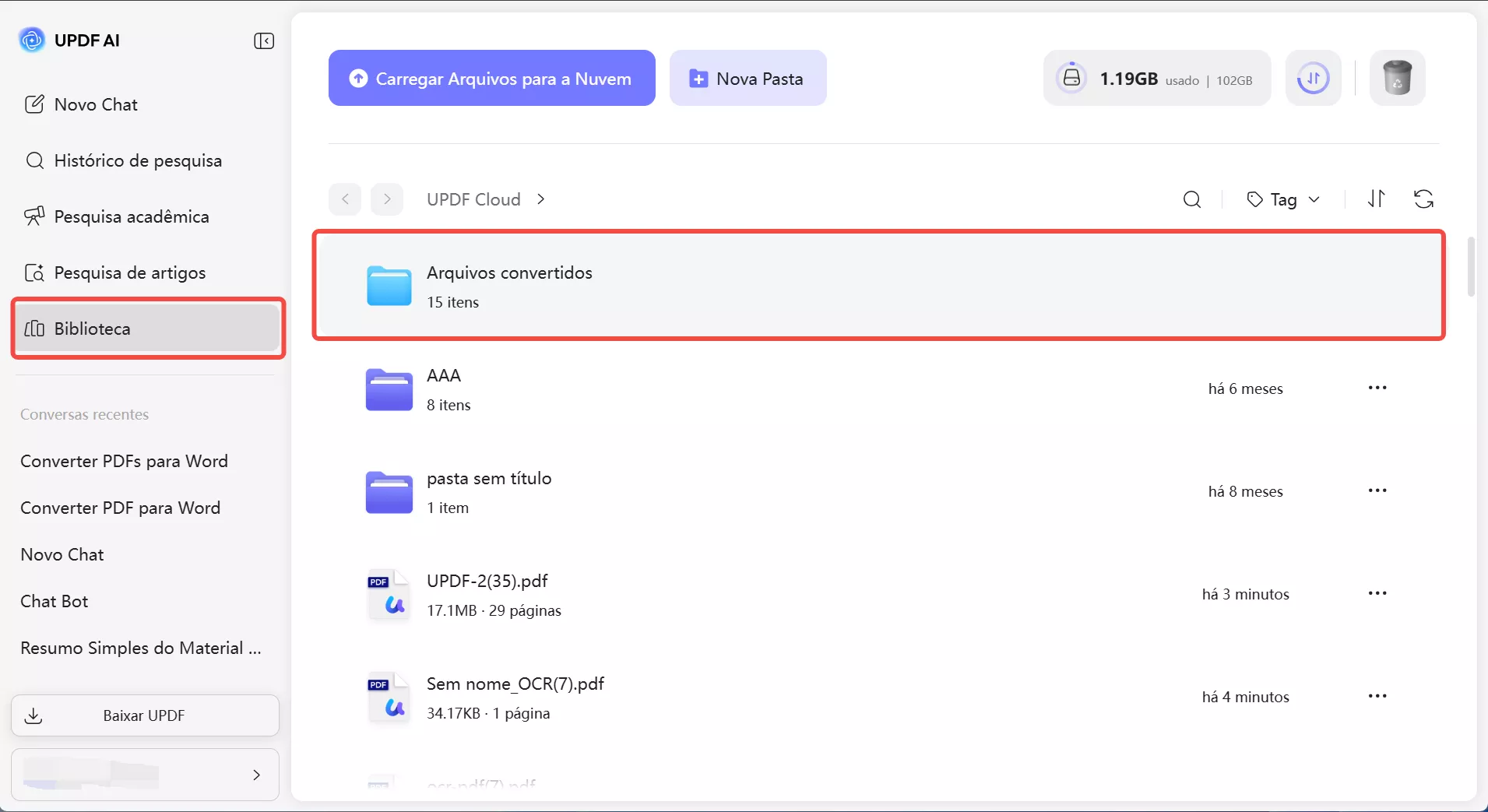Image resolution: width=1488 pixels, height=812 pixels.
Task: Click the folder name pasta sem título
Action: click(x=489, y=478)
